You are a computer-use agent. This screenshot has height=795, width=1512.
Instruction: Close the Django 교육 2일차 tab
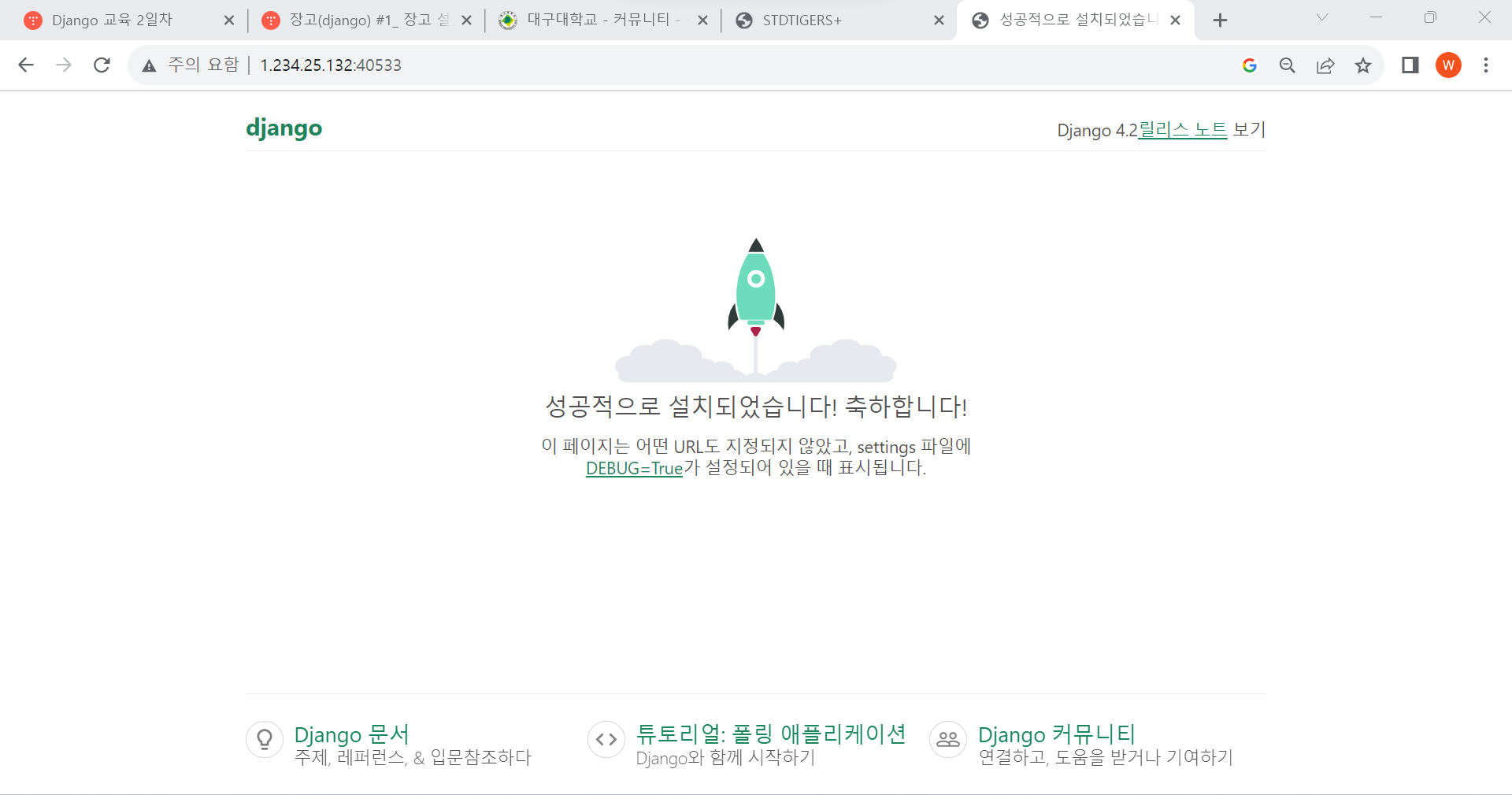(229, 20)
